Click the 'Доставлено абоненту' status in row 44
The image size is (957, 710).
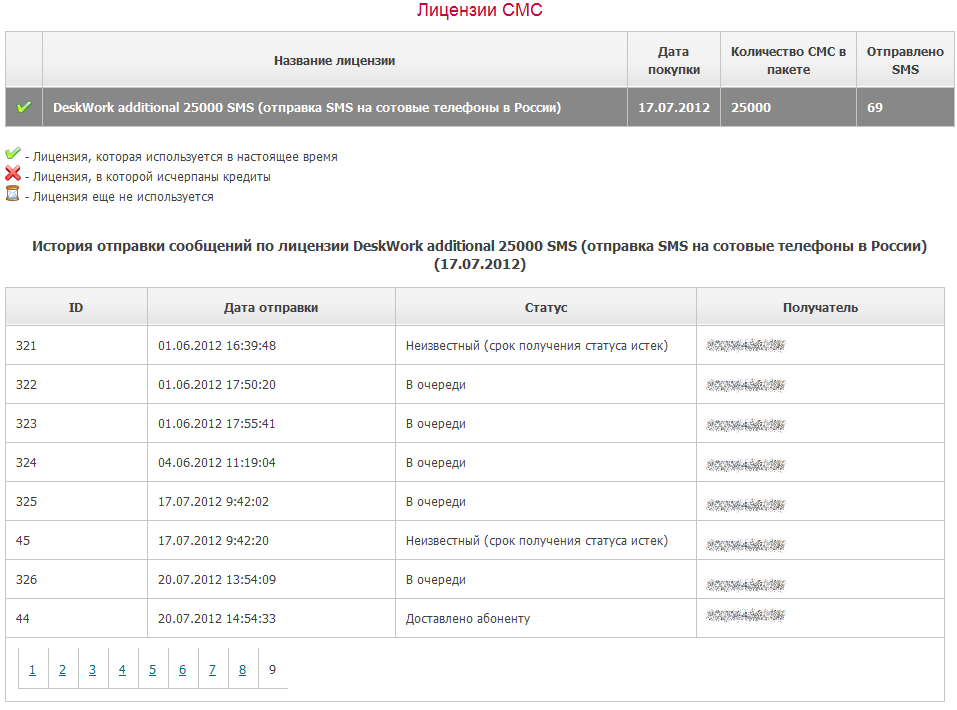point(467,619)
